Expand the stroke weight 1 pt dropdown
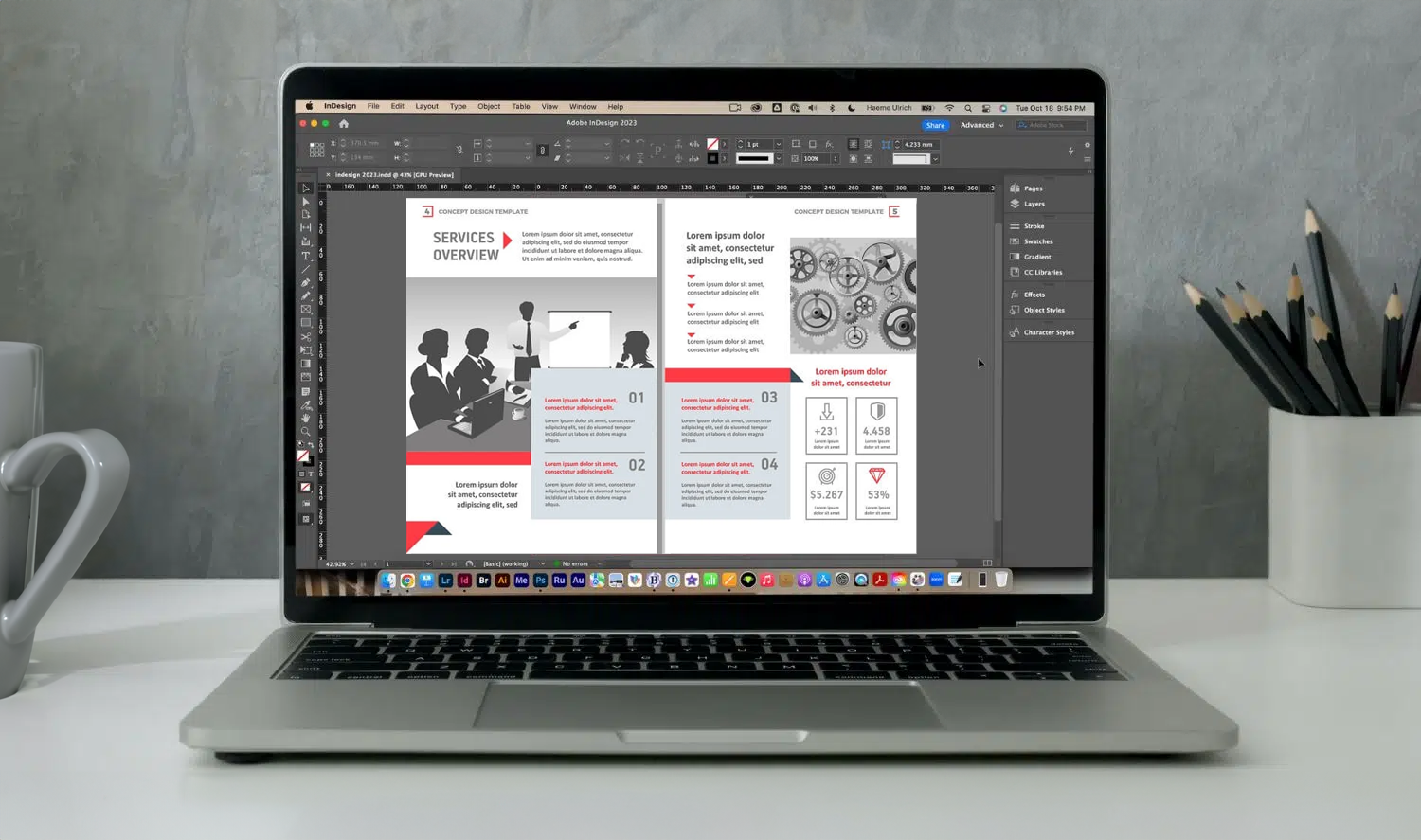 [779, 145]
